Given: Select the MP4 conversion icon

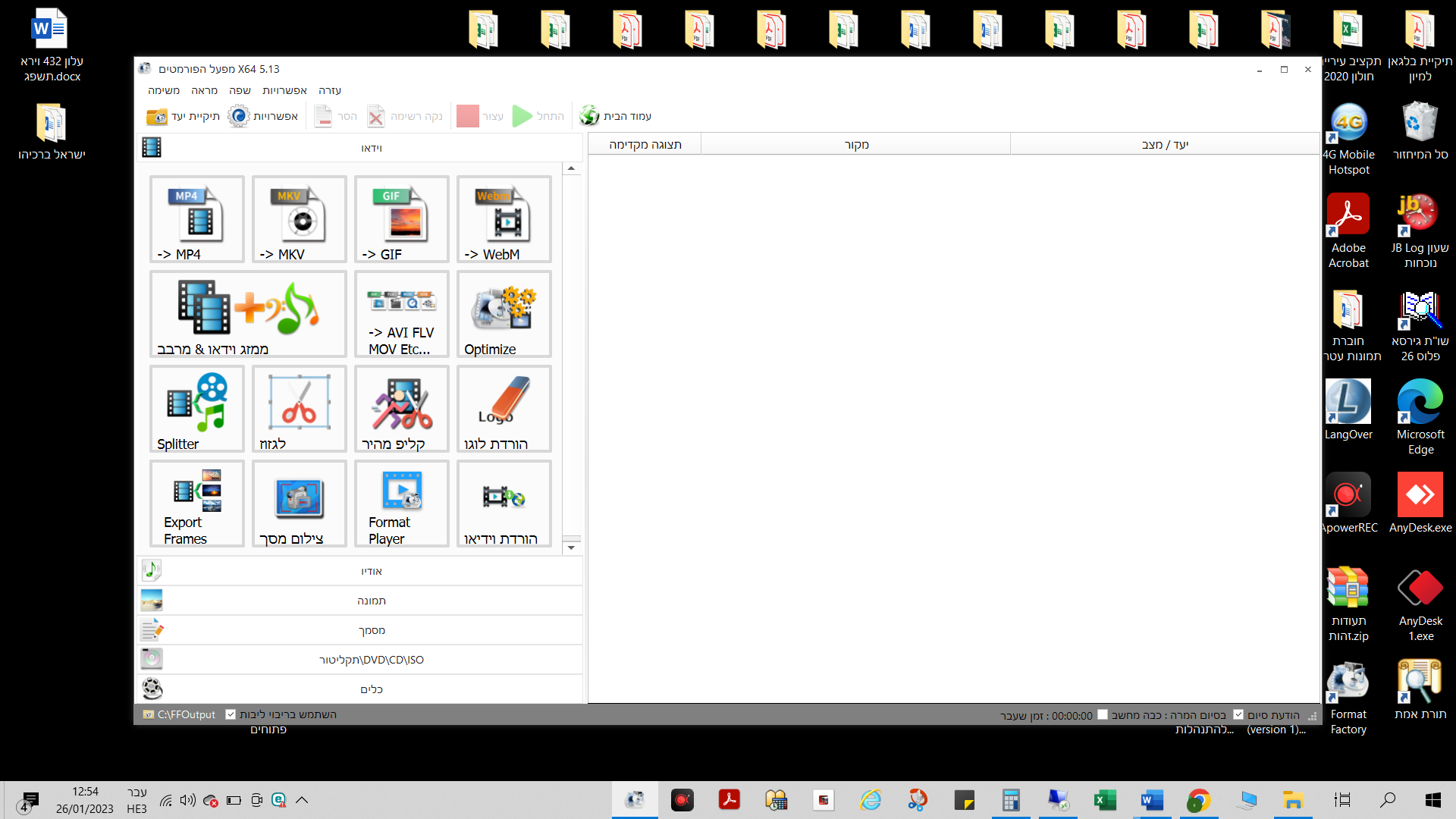Looking at the screenshot, I should (x=196, y=219).
